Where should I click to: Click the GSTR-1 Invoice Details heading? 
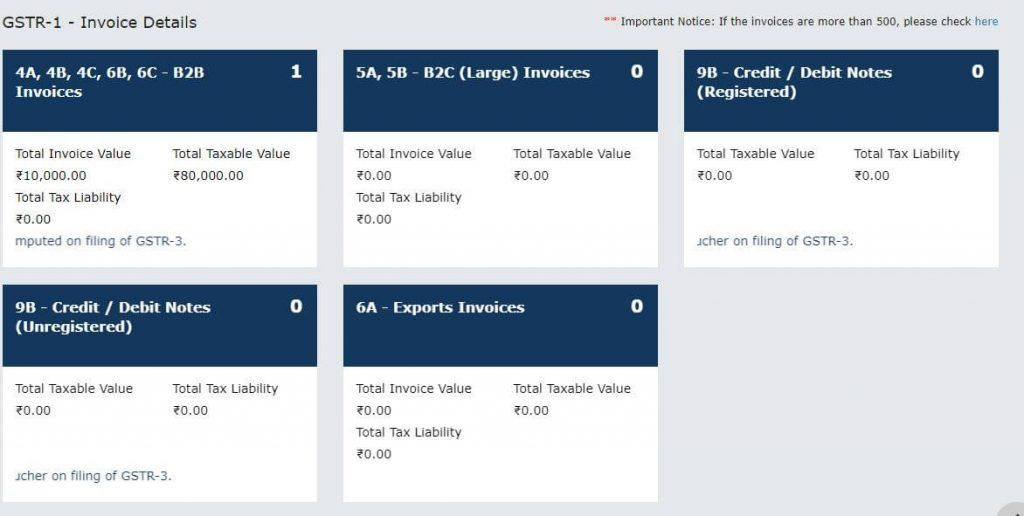(x=100, y=22)
